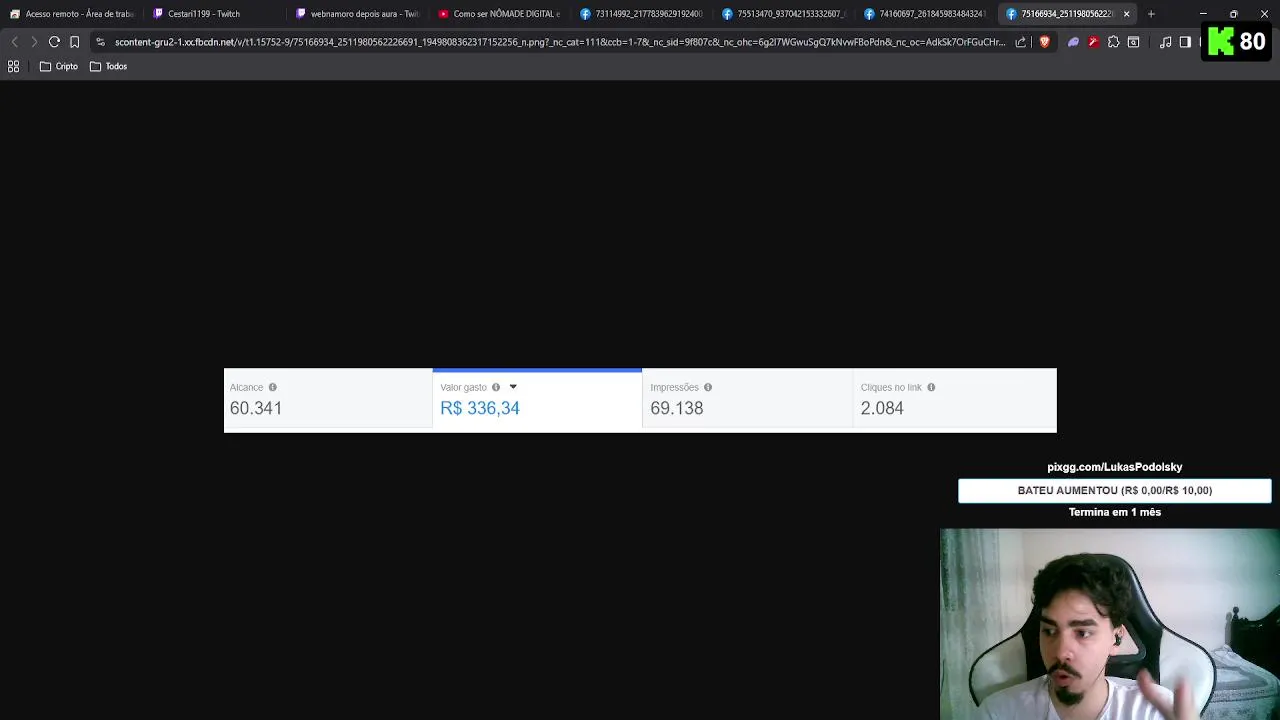Screen dimensions: 1280x720
Task: Click the Valor gasto info icon
Action: click(x=495, y=387)
